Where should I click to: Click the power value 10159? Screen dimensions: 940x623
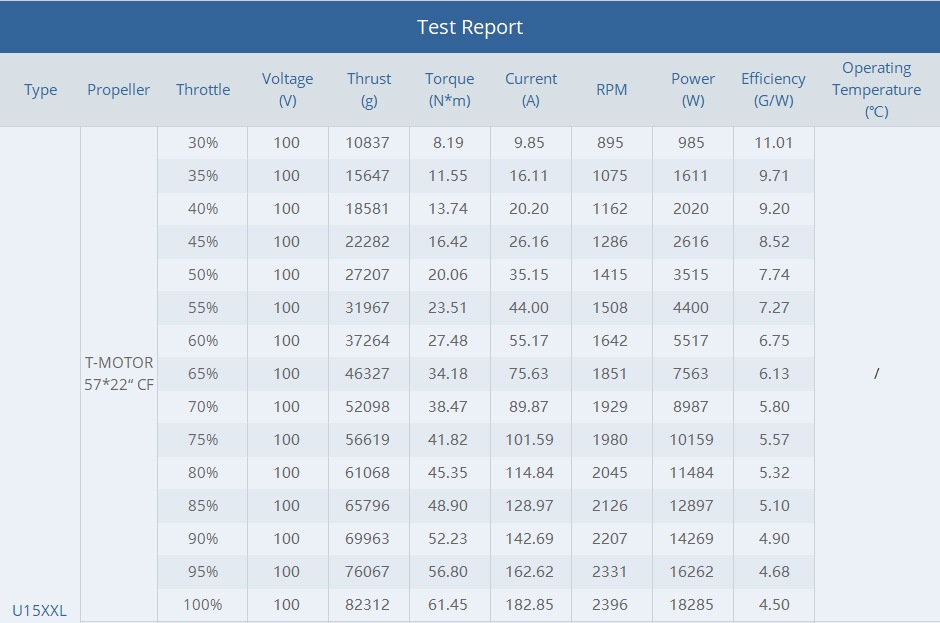pos(692,440)
